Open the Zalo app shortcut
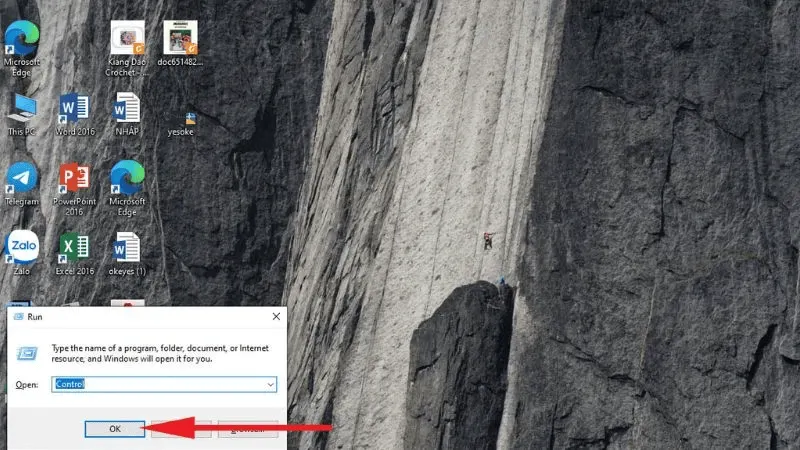Image resolution: width=800 pixels, height=450 pixels. click(x=21, y=249)
